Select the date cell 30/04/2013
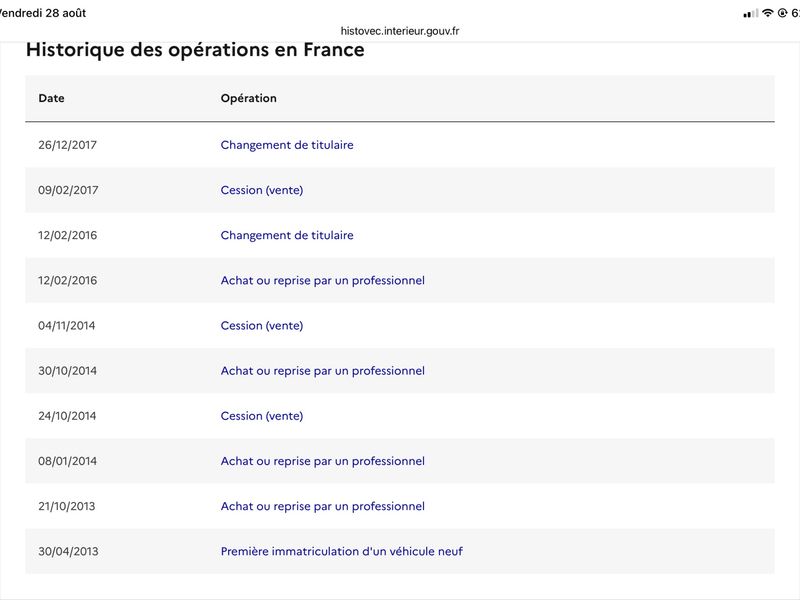800x600 pixels. pyautogui.click(x=68, y=552)
